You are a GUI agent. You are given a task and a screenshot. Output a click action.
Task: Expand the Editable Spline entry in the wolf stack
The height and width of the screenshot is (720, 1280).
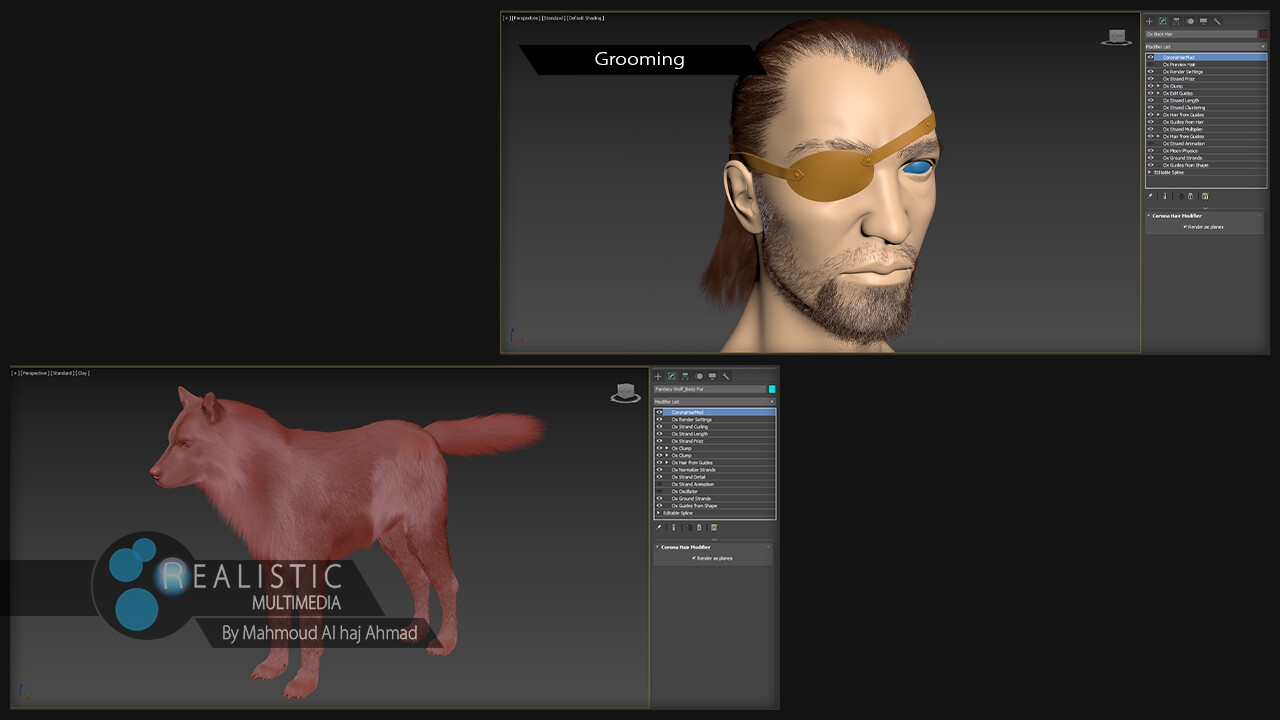[x=658, y=513]
